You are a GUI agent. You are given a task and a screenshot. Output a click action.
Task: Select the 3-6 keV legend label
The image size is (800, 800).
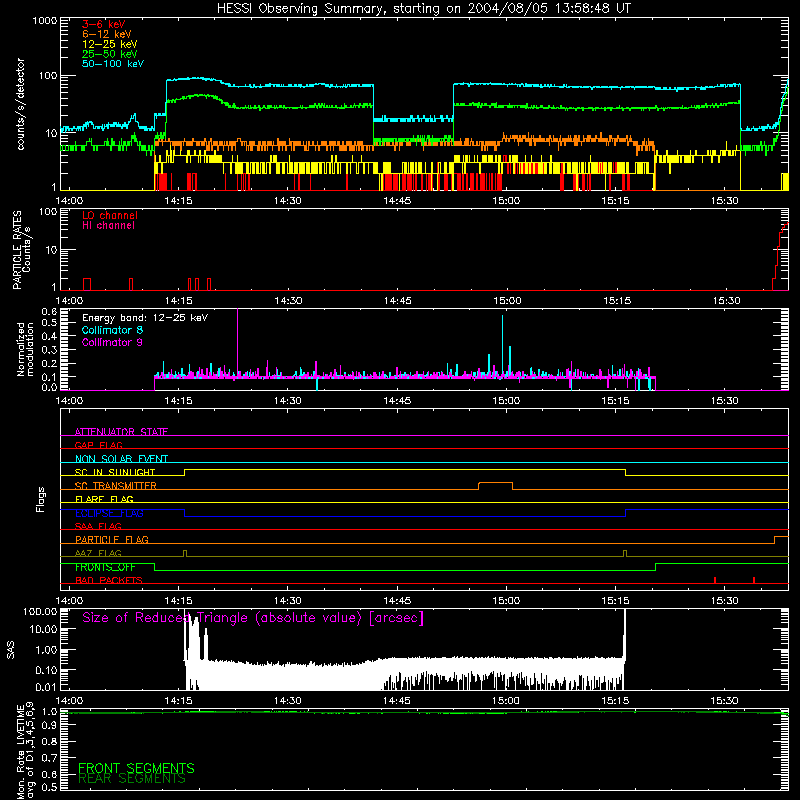click(x=104, y=24)
